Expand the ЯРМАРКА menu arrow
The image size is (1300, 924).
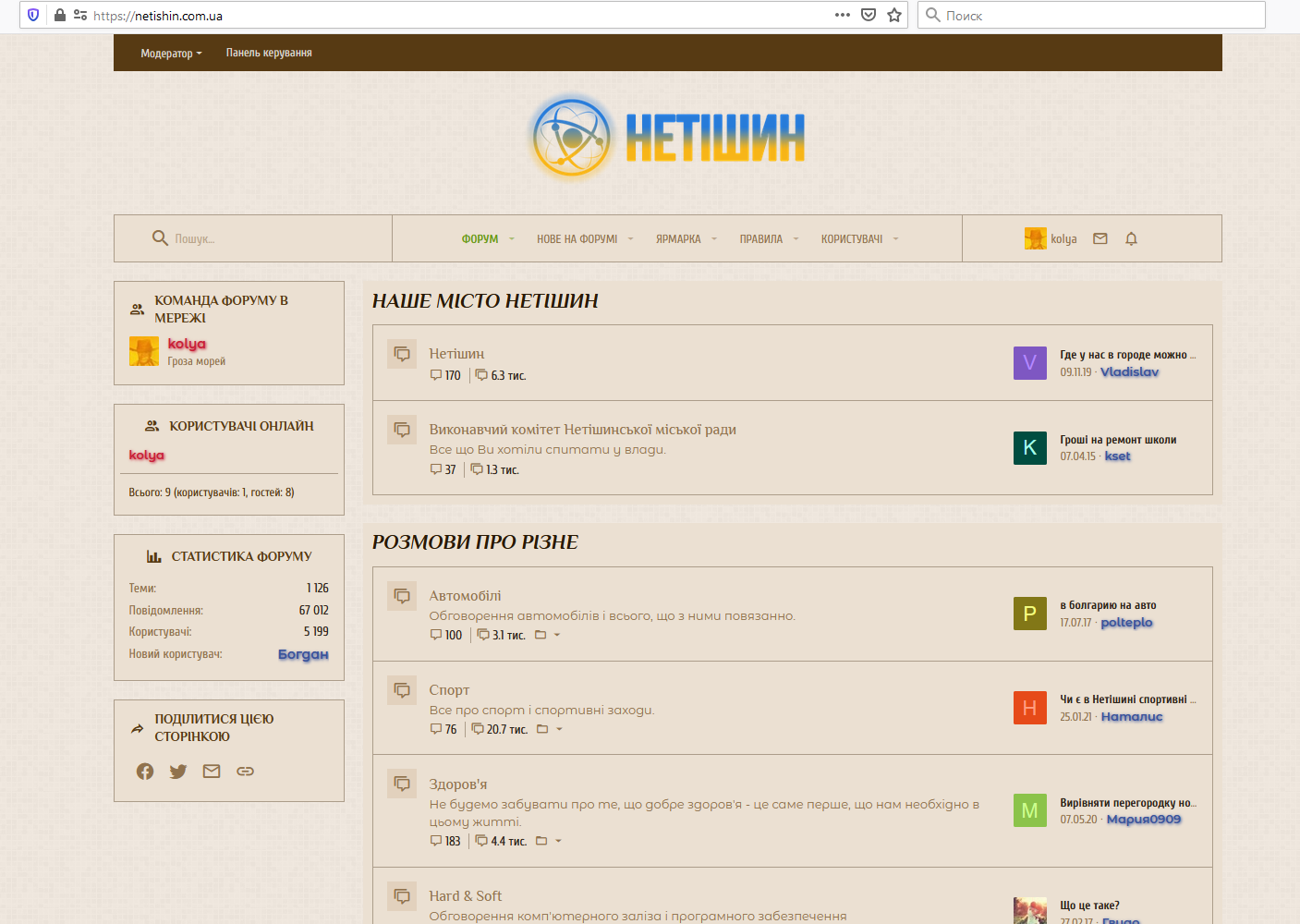[714, 239]
